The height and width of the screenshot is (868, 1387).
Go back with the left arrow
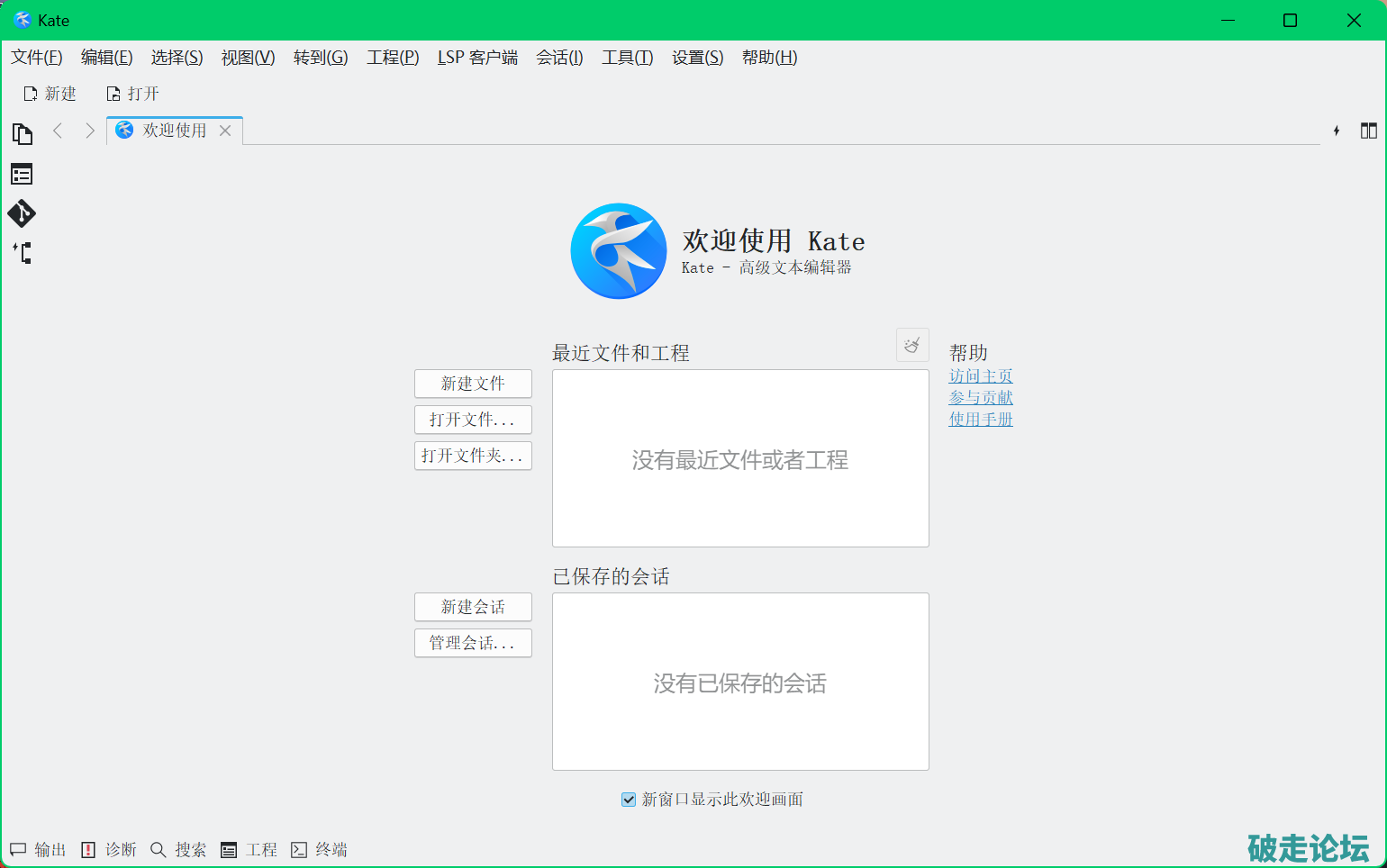tap(58, 131)
